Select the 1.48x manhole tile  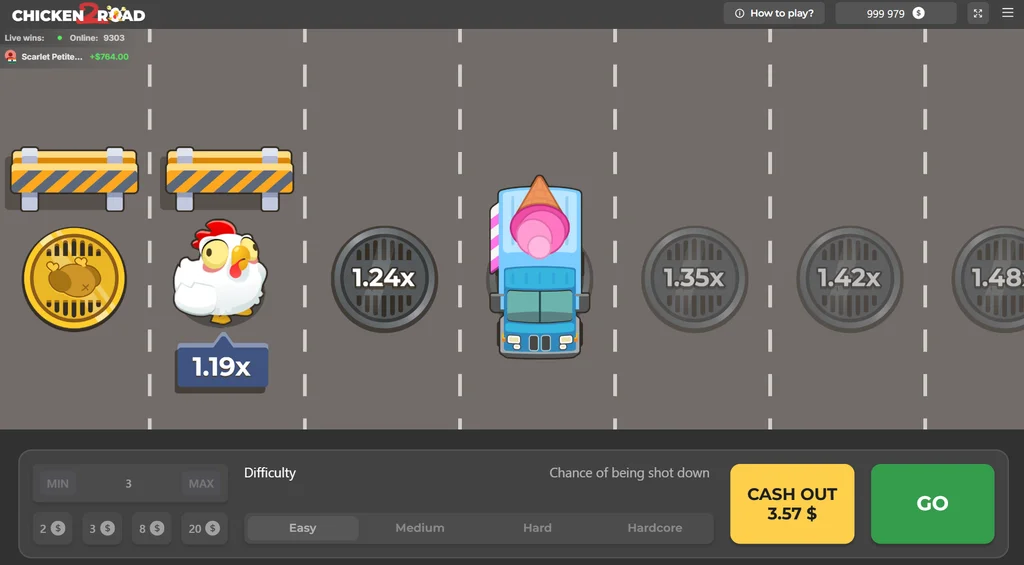(988, 279)
